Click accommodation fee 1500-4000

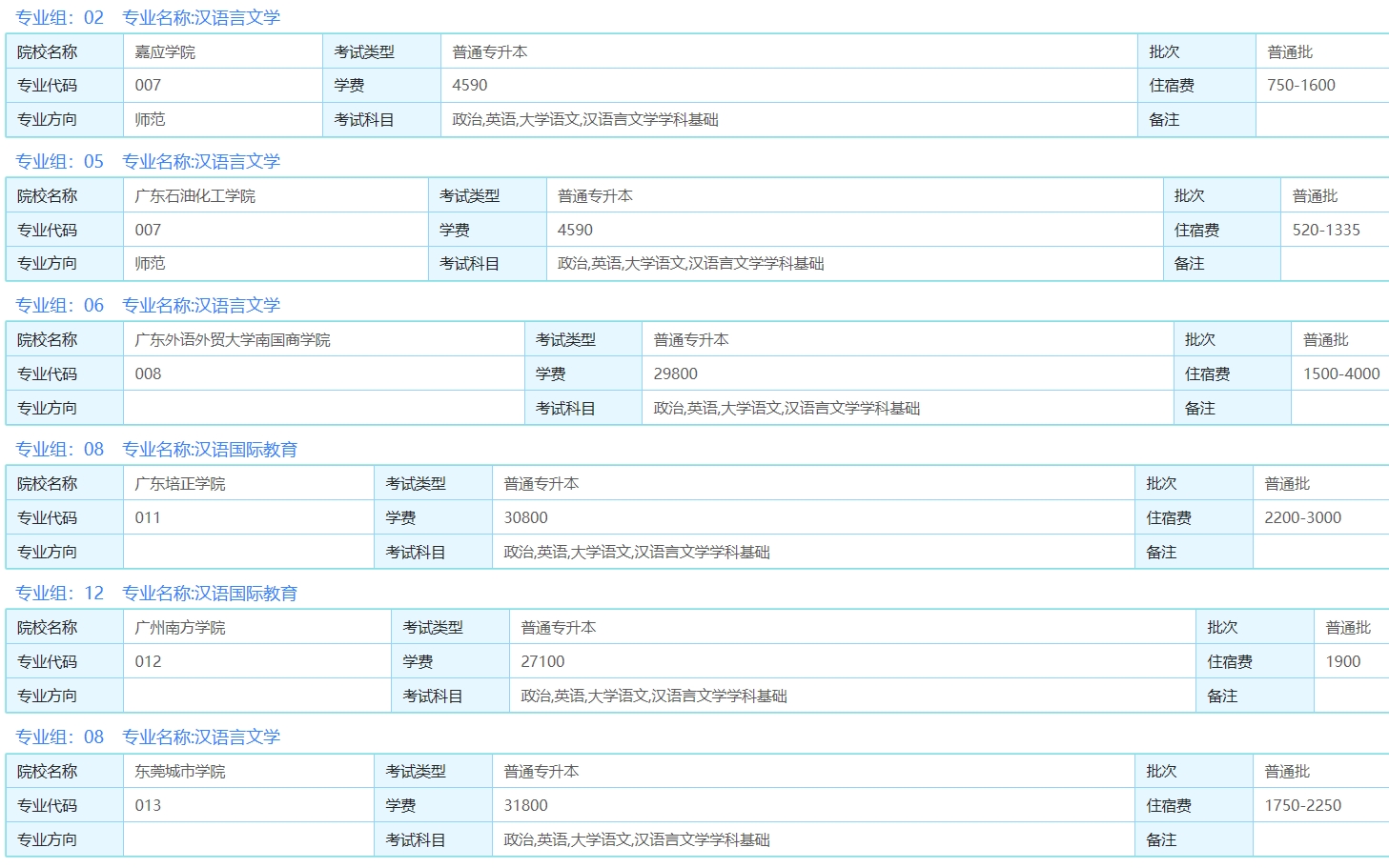[x=1341, y=373]
